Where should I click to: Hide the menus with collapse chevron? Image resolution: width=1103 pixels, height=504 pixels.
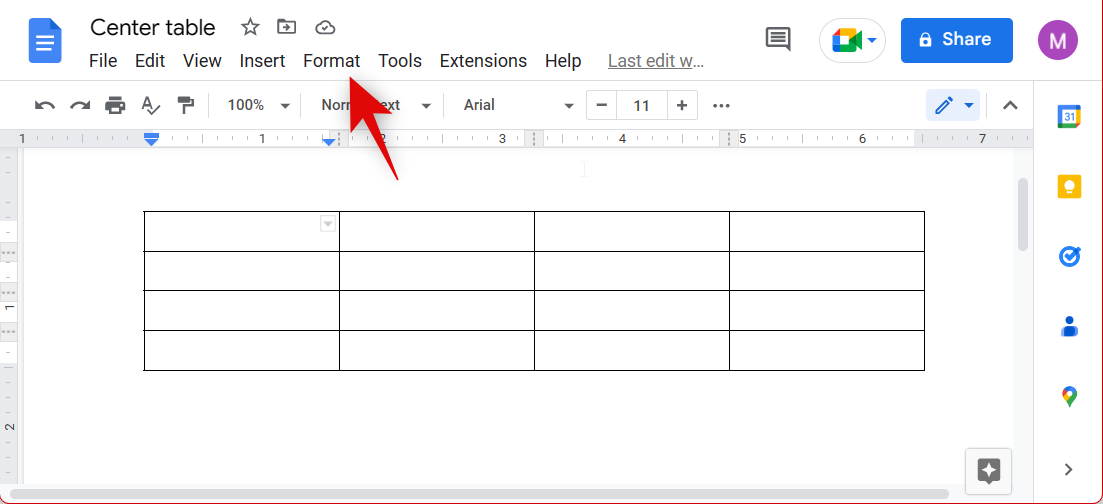tap(1010, 106)
